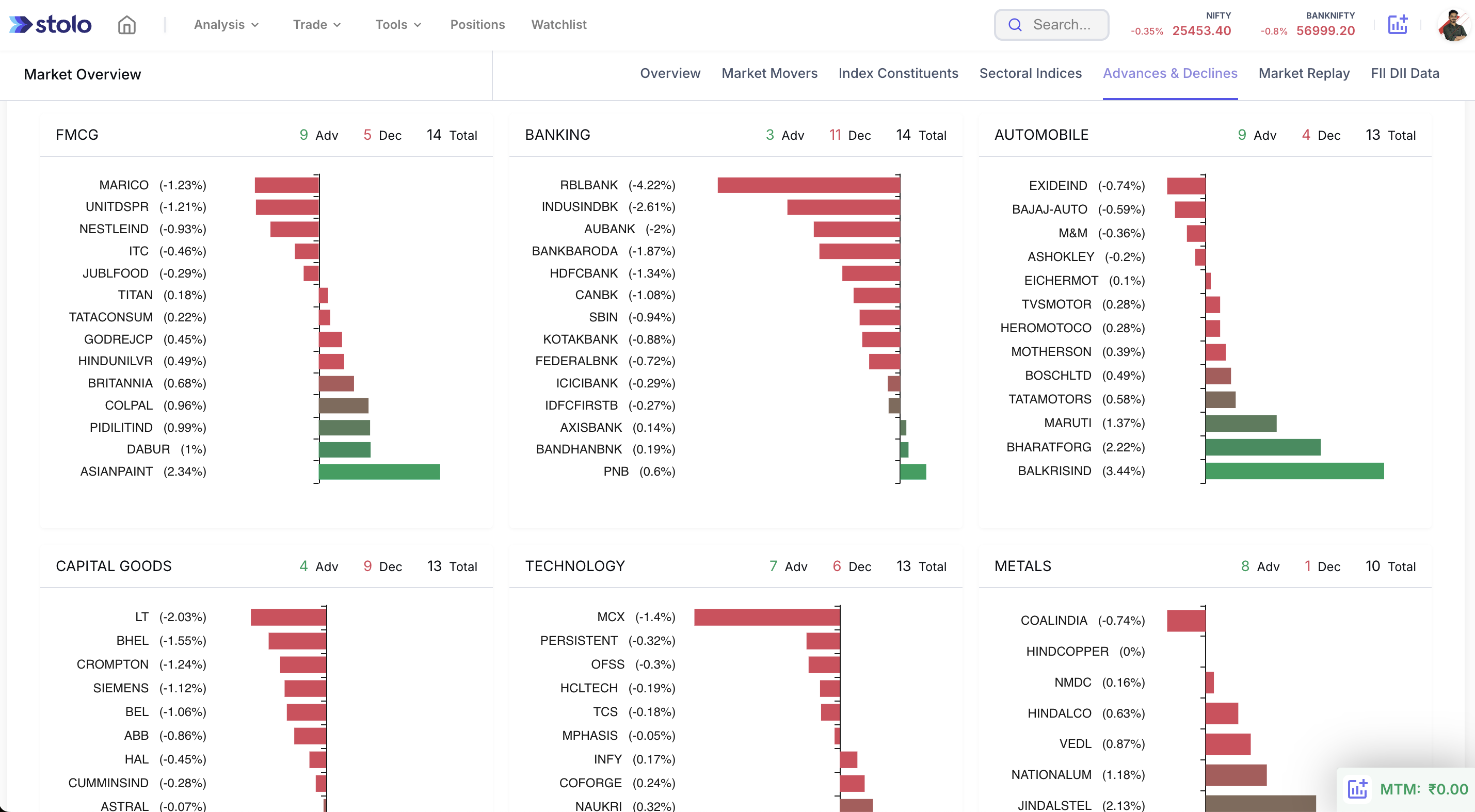Open the basket chart icon in header
The image size is (1475, 812).
click(1398, 25)
